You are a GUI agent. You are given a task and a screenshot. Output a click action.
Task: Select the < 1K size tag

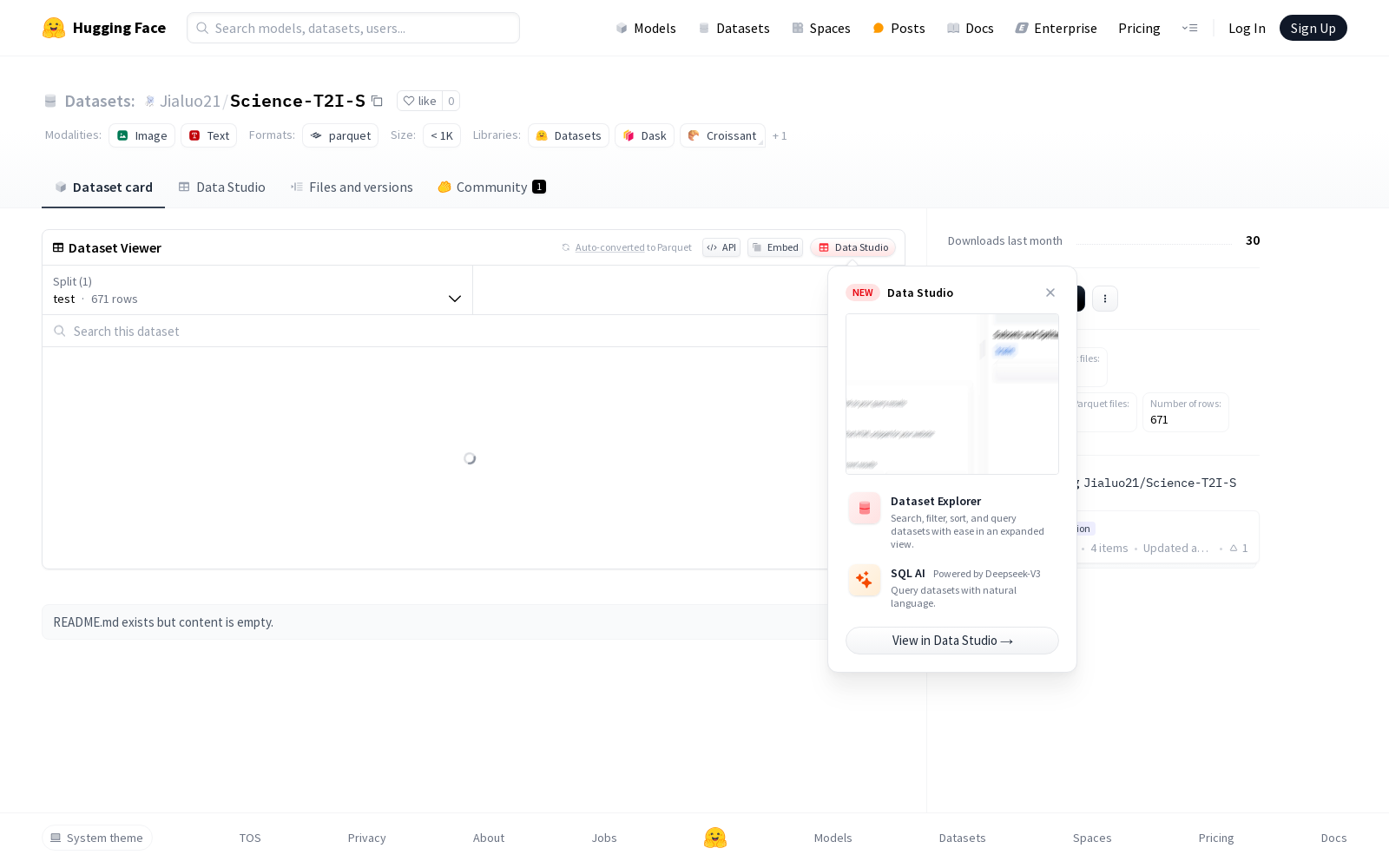pyautogui.click(x=442, y=135)
